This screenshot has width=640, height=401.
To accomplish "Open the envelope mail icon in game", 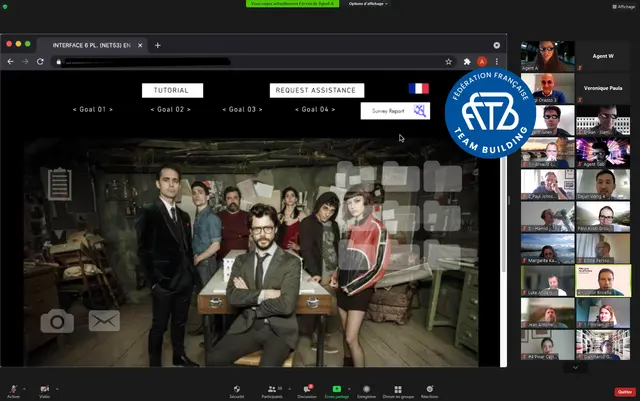I will pos(104,321).
